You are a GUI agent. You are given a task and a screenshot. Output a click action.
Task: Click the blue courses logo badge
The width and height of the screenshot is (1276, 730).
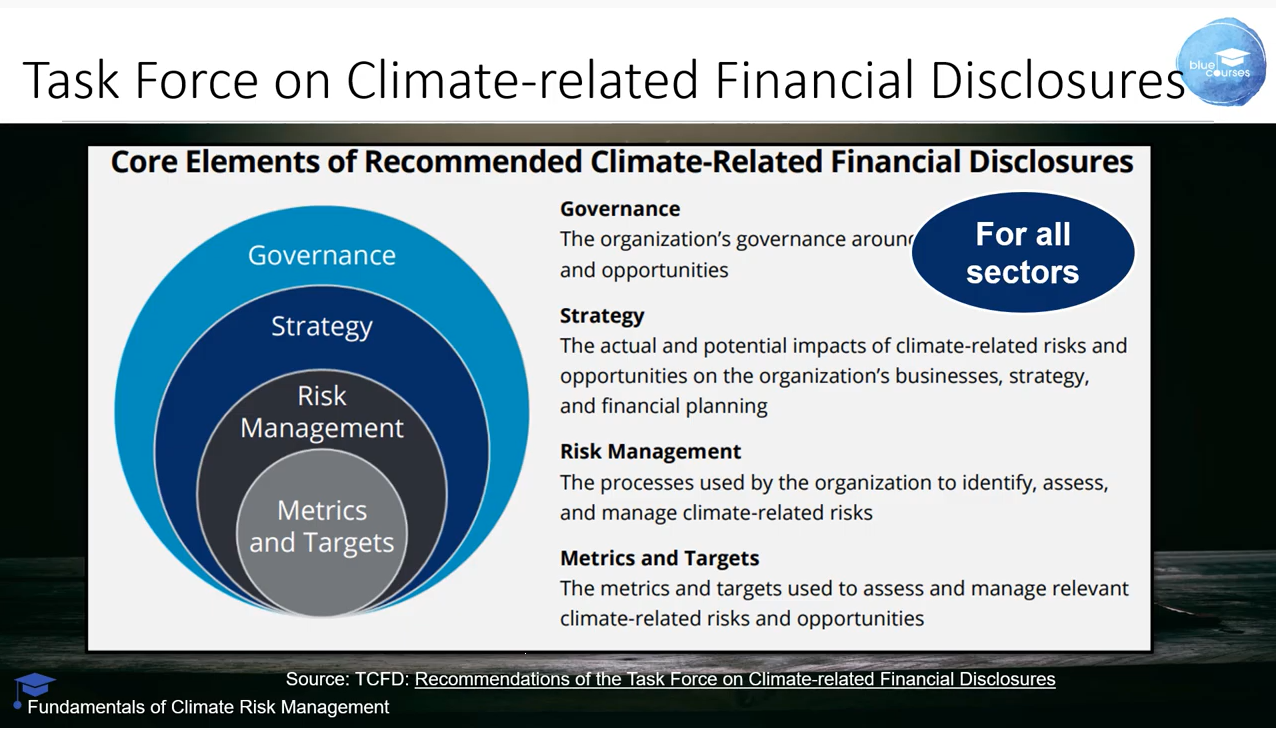pos(1221,62)
